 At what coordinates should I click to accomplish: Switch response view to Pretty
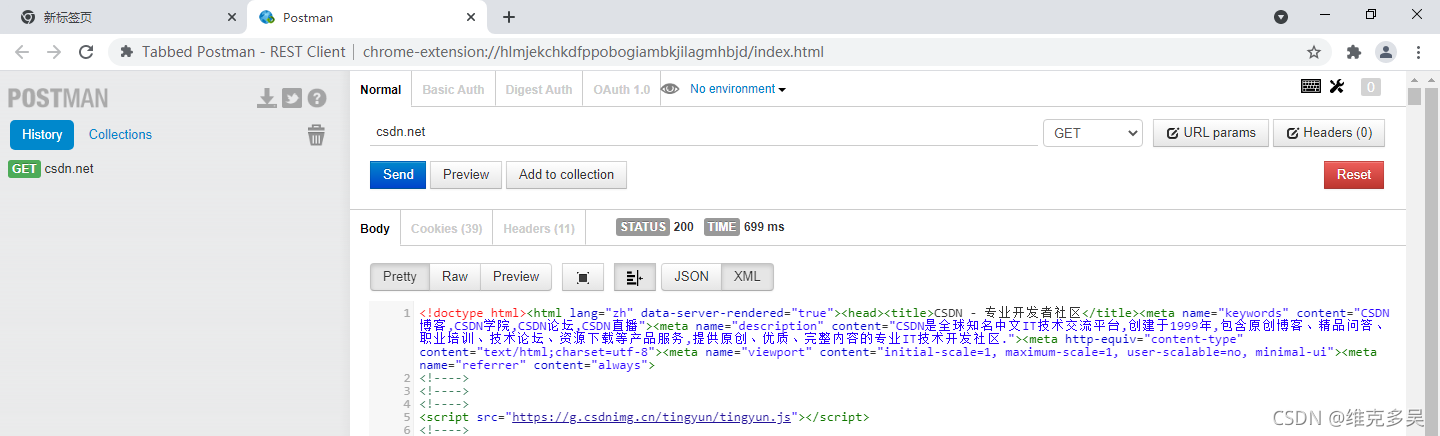tap(400, 277)
